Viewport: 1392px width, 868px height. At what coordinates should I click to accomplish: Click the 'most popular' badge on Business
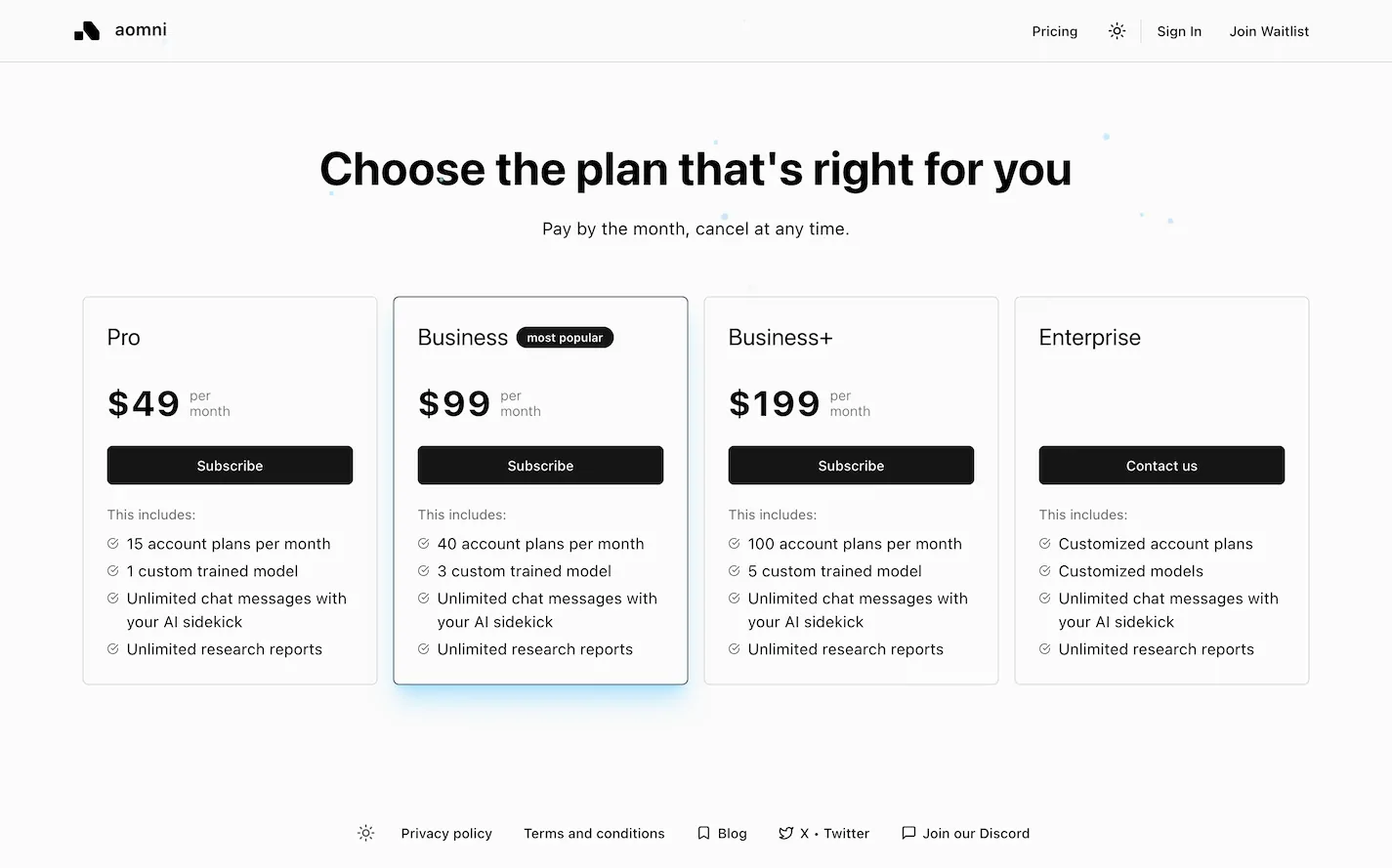click(565, 337)
